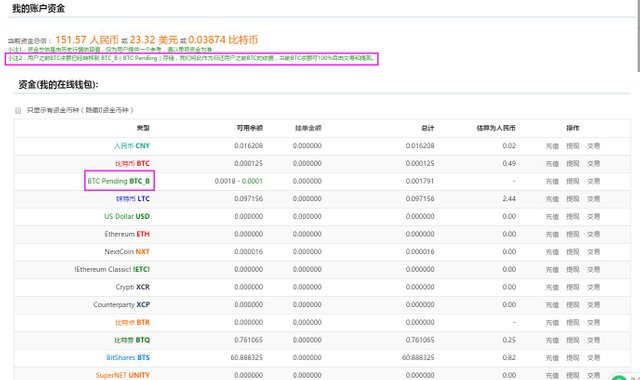Click 交易 in the BTC_B row
Screen dimensions: 640x380
(x=593, y=181)
